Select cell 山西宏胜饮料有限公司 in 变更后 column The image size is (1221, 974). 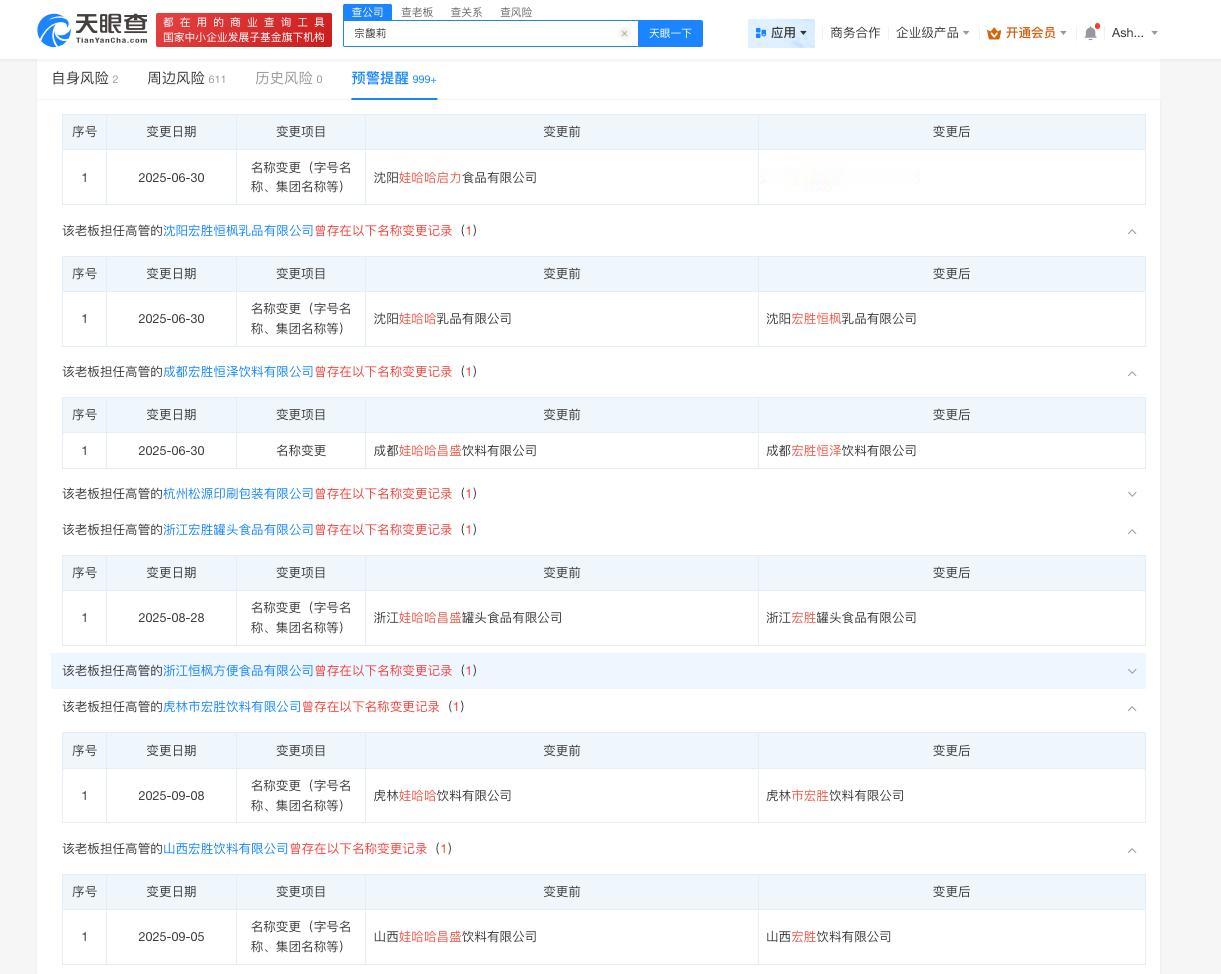(x=951, y=937)
